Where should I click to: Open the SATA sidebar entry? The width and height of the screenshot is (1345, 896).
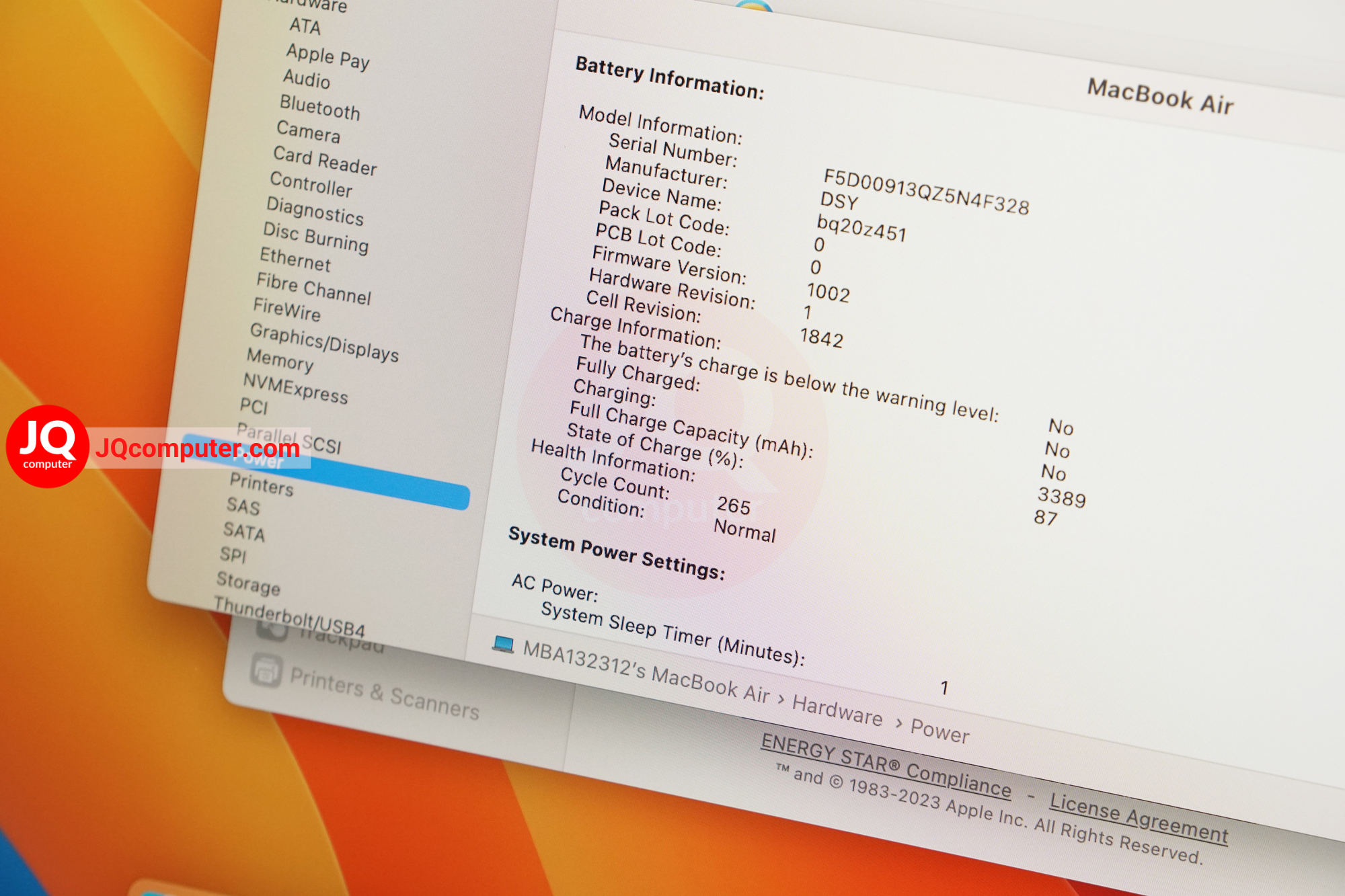(x=244, y=531)
